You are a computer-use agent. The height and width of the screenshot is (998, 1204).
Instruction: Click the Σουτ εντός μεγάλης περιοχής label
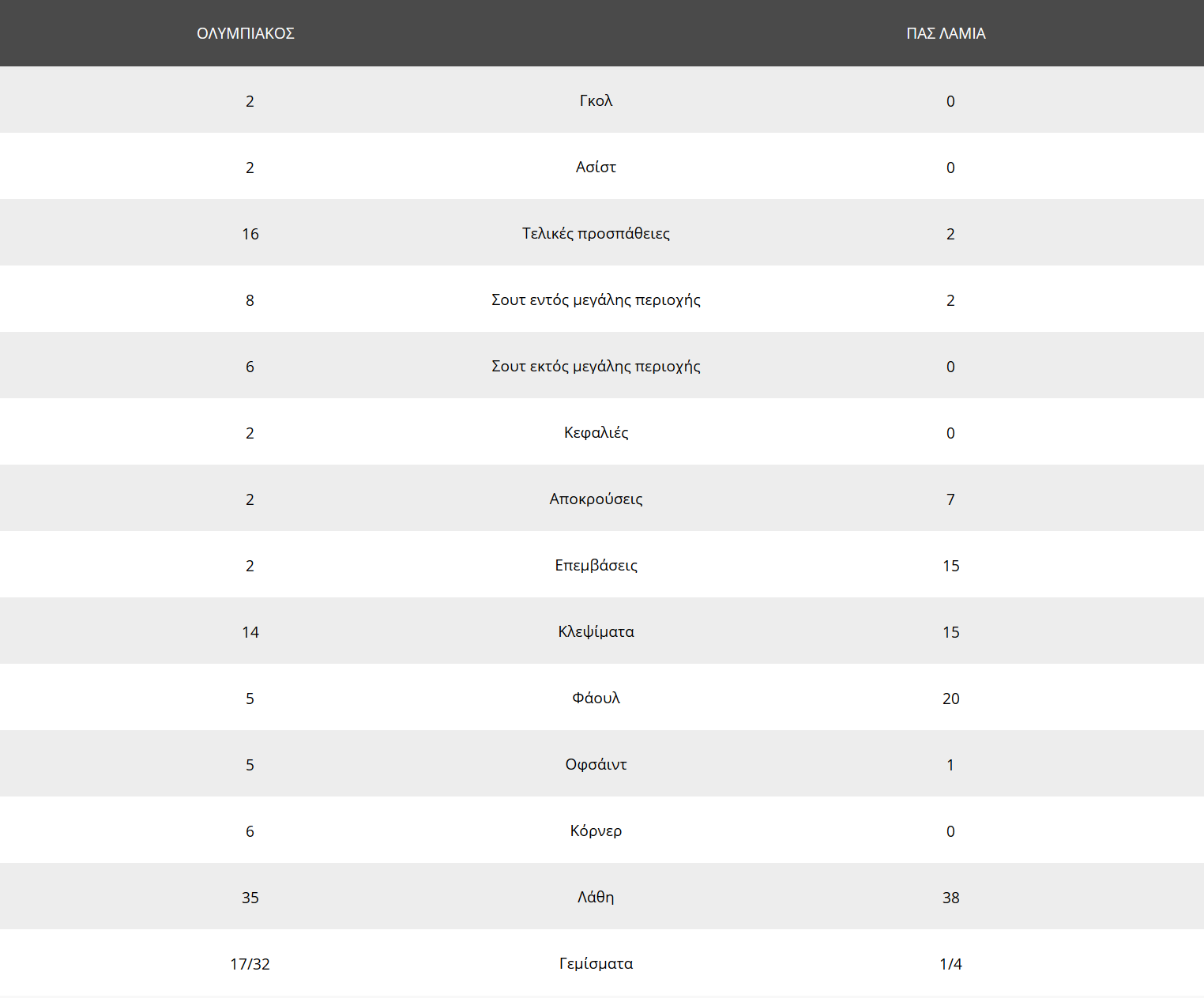(596, 299)
